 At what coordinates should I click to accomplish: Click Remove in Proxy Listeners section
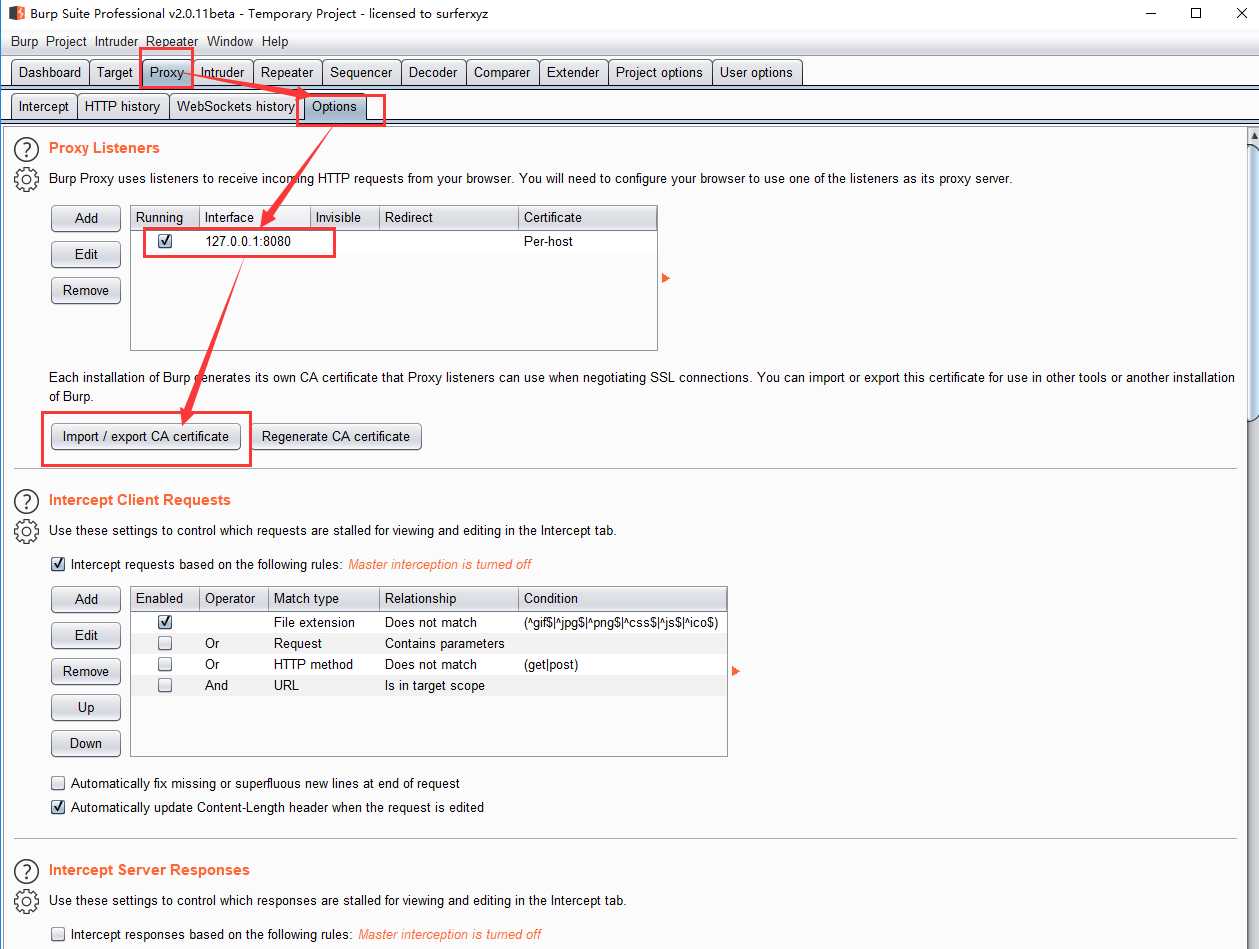coord(86,290)
